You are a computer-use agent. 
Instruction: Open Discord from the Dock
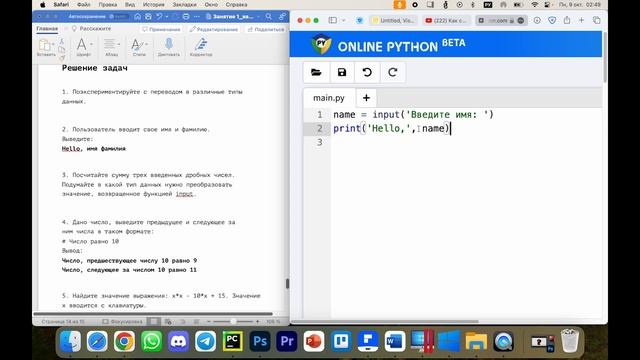tap(178, 341)
